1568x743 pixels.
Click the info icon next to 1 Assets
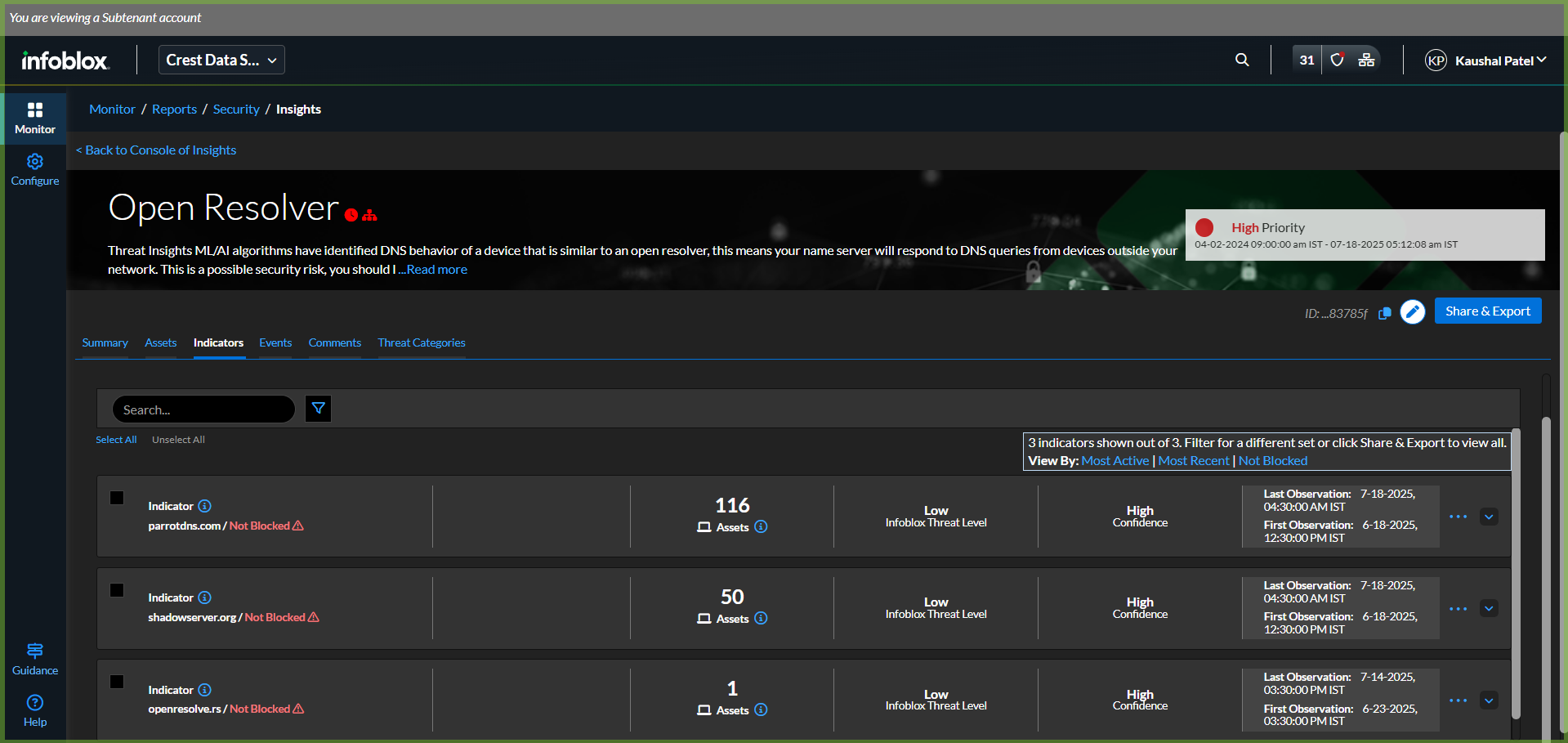tap(761, 709)
